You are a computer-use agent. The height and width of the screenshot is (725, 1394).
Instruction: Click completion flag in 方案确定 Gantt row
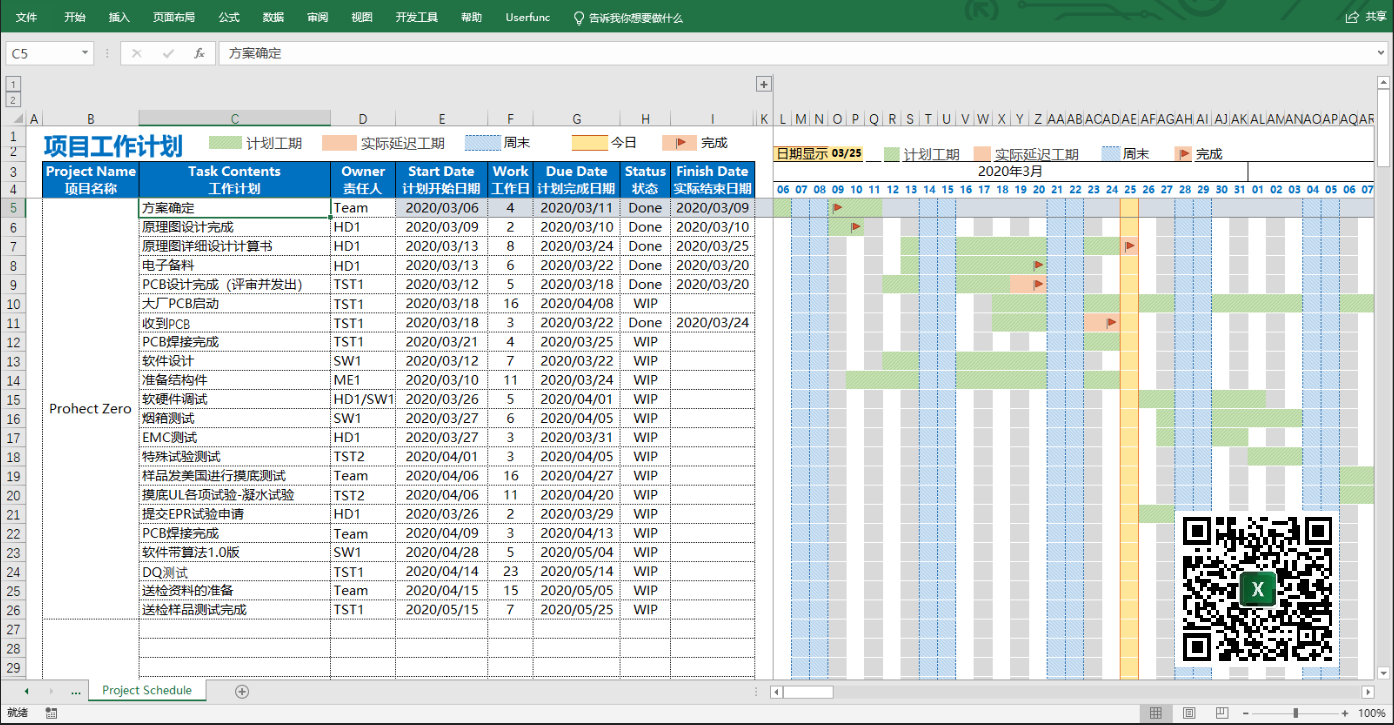pos(837,208)
